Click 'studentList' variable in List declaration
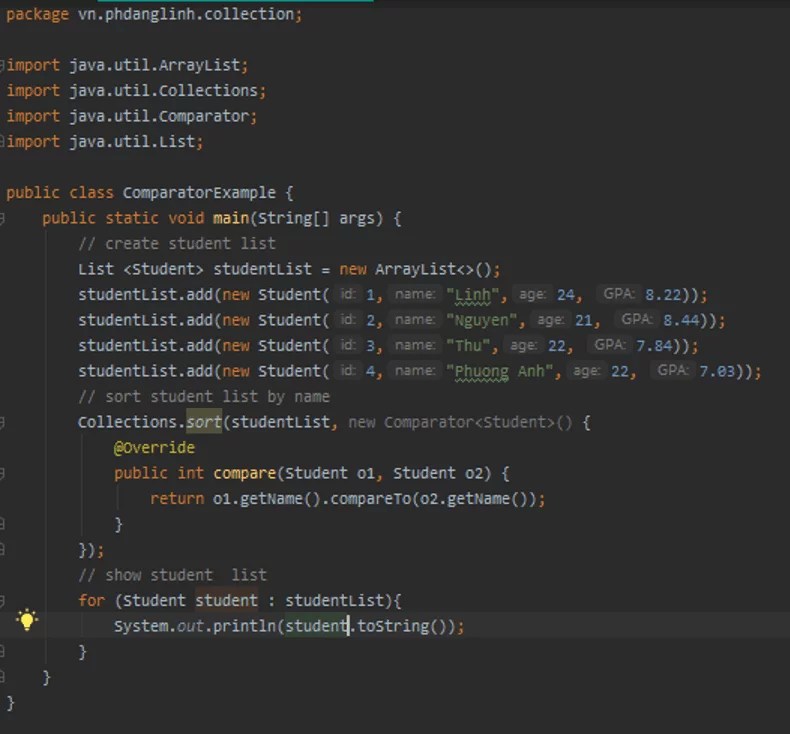Image resolution: width=790 pixels, height=734 pixels. (262, 269)
